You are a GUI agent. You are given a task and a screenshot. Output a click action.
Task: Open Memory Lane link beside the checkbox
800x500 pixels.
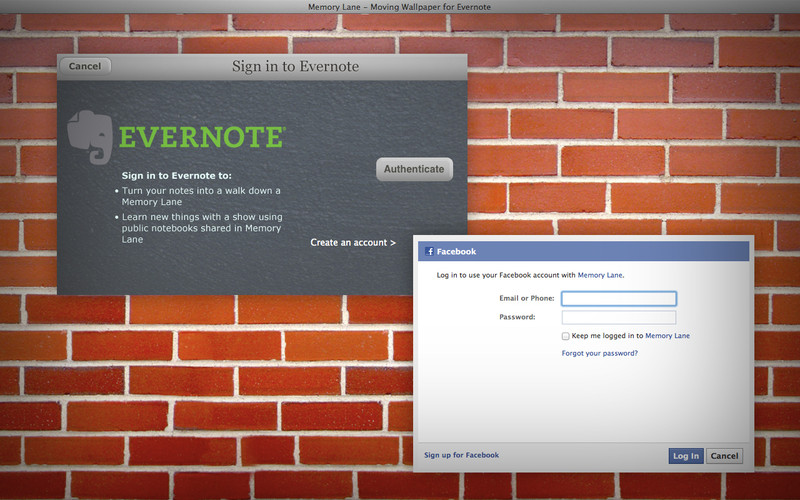click(667, 336)
